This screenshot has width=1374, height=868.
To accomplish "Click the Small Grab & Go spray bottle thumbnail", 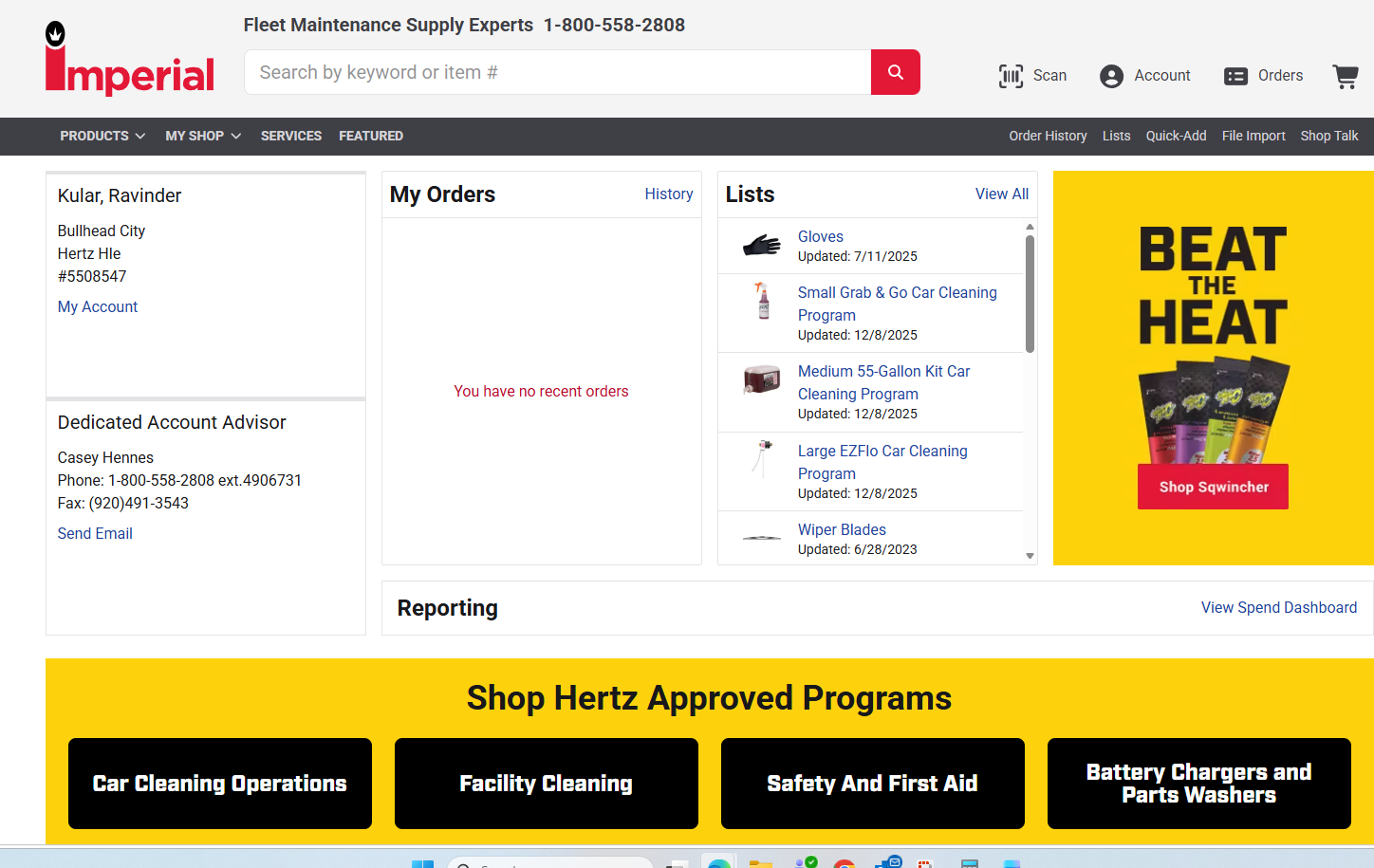I will [x=762, y=300].
